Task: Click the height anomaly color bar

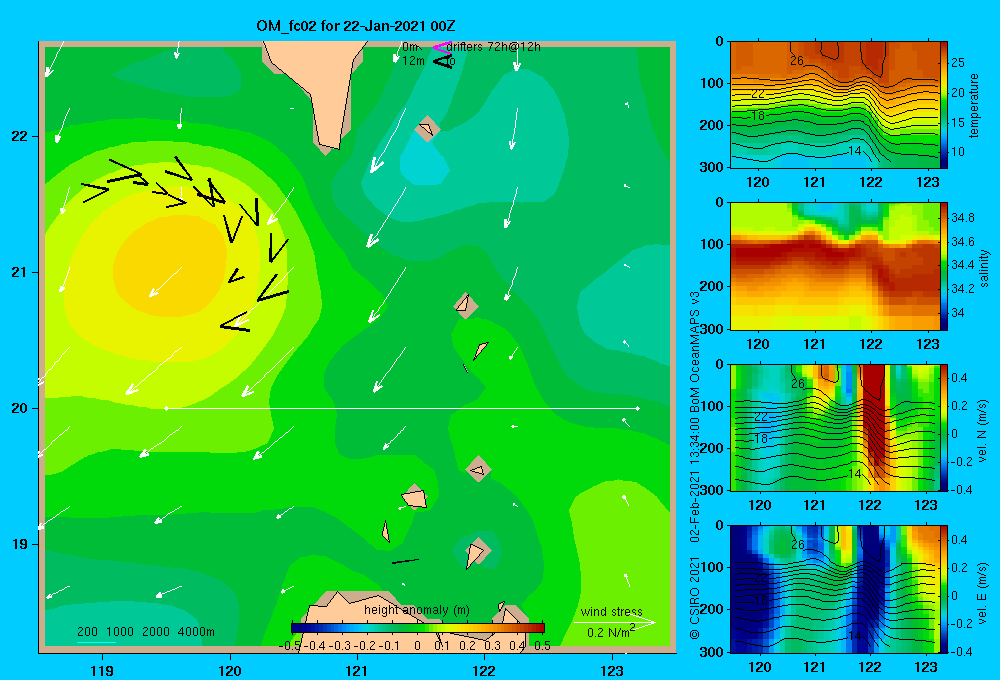Action: tap(418, 627)
